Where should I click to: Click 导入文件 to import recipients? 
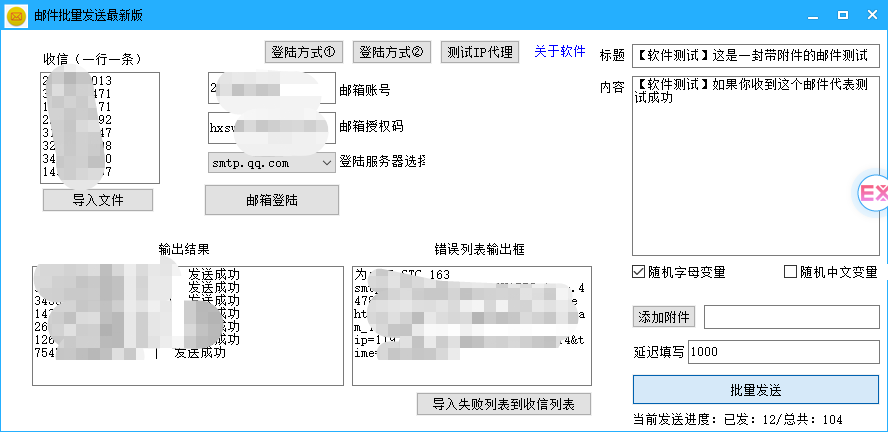98,200
